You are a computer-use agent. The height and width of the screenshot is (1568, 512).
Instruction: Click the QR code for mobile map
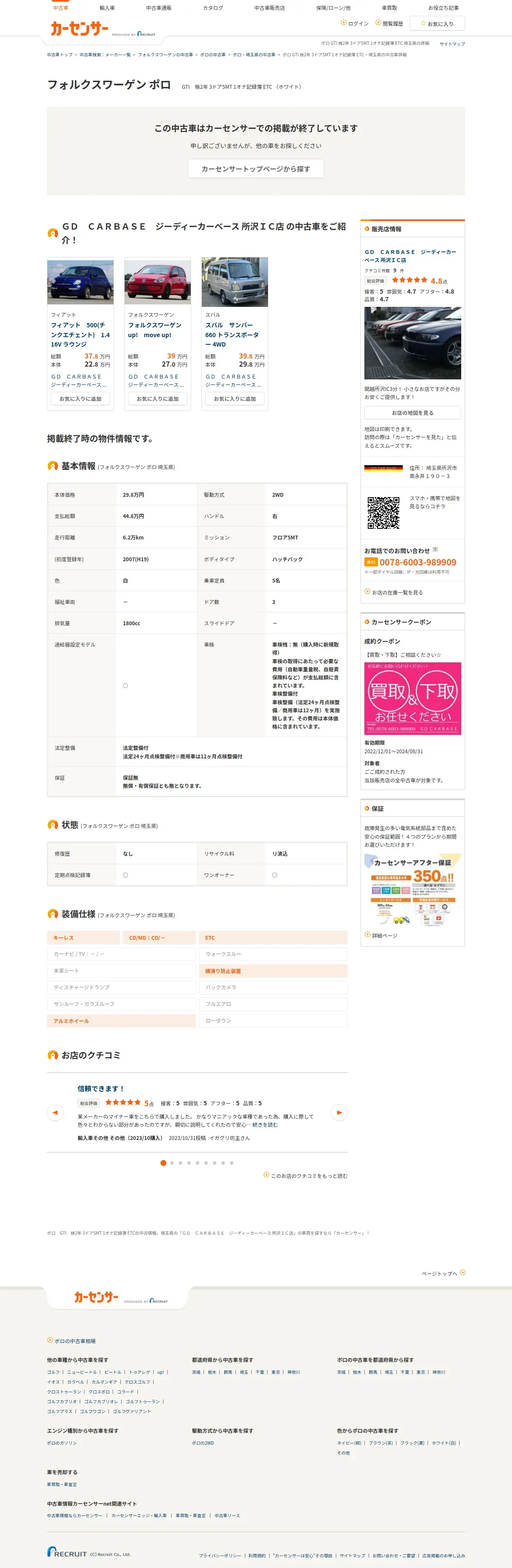tap(384, 513)
